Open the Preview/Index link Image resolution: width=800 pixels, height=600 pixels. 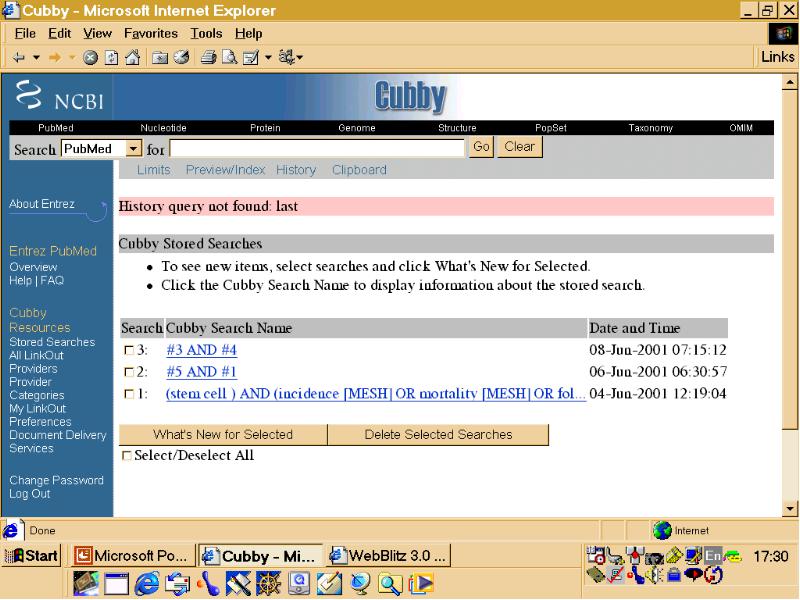(226, 170)
